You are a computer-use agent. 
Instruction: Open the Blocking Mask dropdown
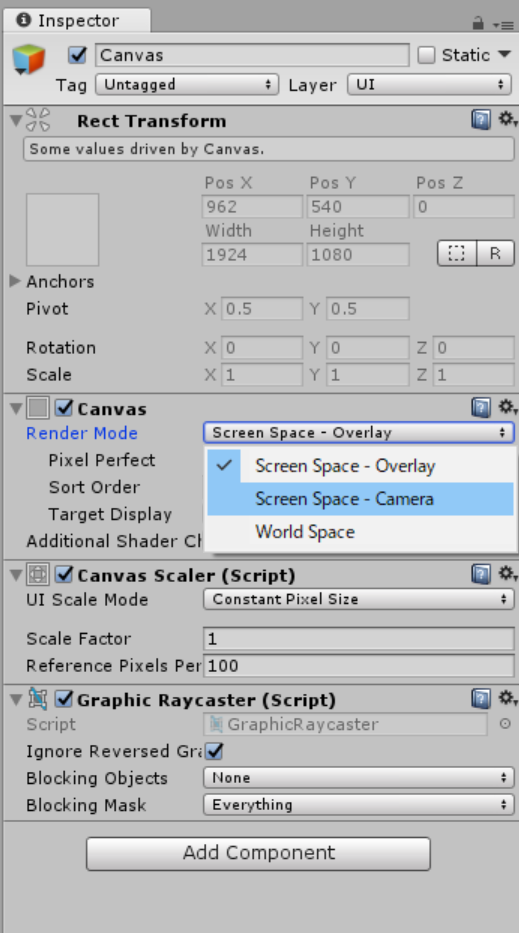[359, 805]
